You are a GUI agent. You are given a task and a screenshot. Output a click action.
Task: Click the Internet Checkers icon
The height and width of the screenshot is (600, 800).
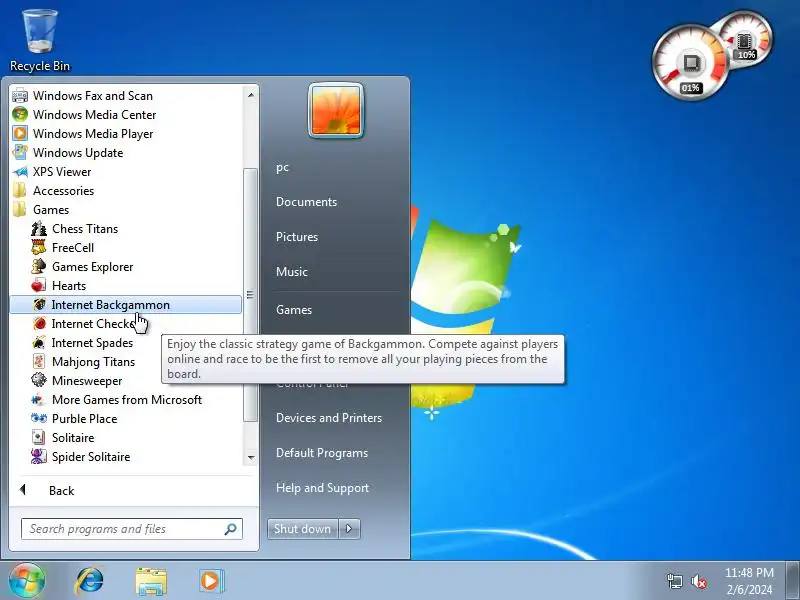coord(39,323)
